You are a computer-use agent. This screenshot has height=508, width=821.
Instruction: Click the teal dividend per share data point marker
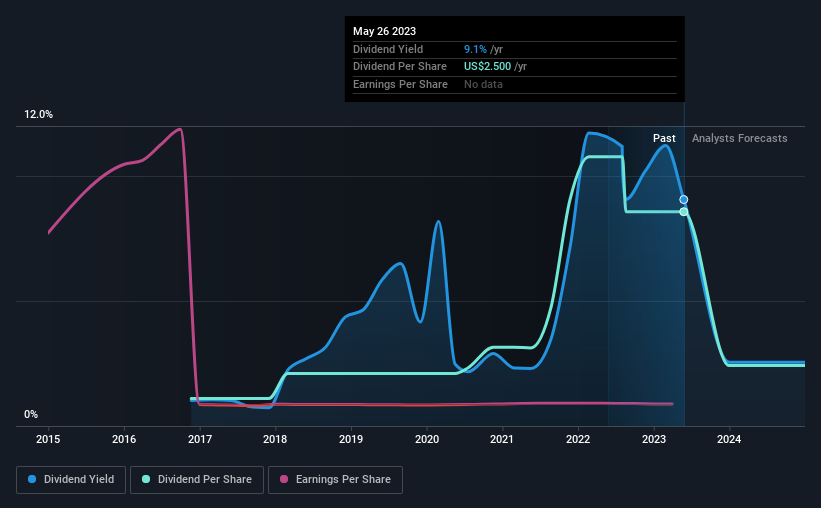684,212
